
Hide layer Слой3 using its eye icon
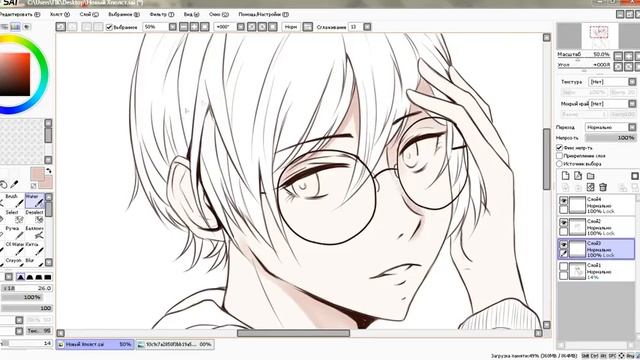point(564,244)
